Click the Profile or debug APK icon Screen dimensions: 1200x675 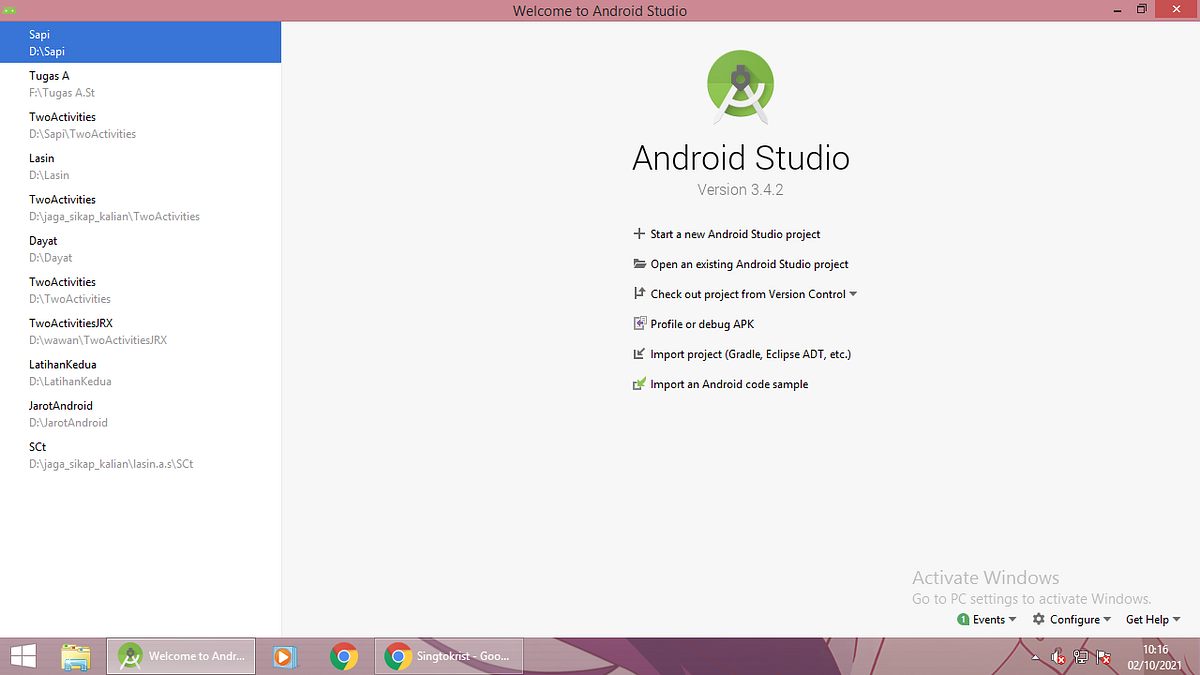[x=639, y=323]
